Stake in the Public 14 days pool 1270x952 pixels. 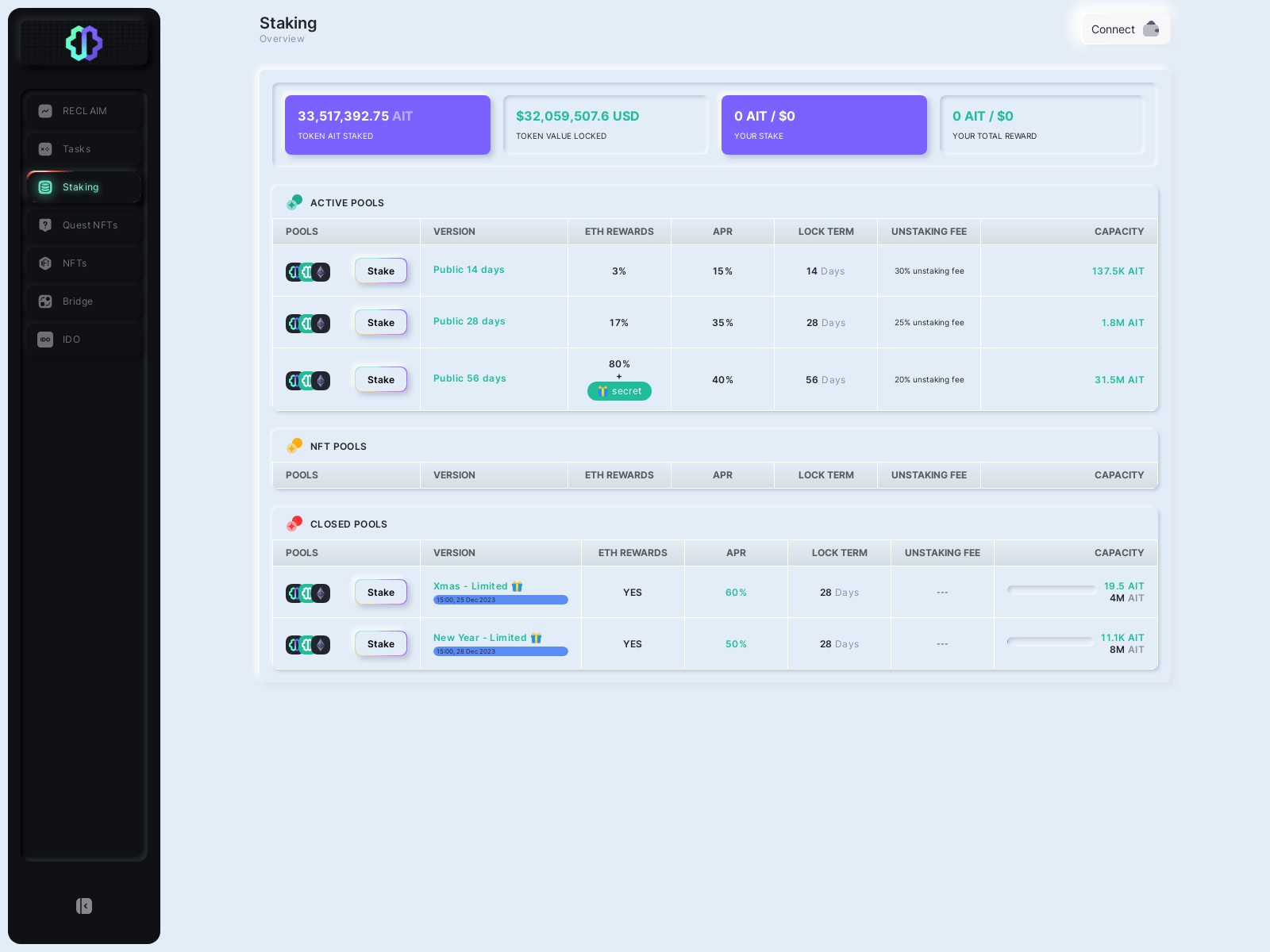tap(381, 271)
